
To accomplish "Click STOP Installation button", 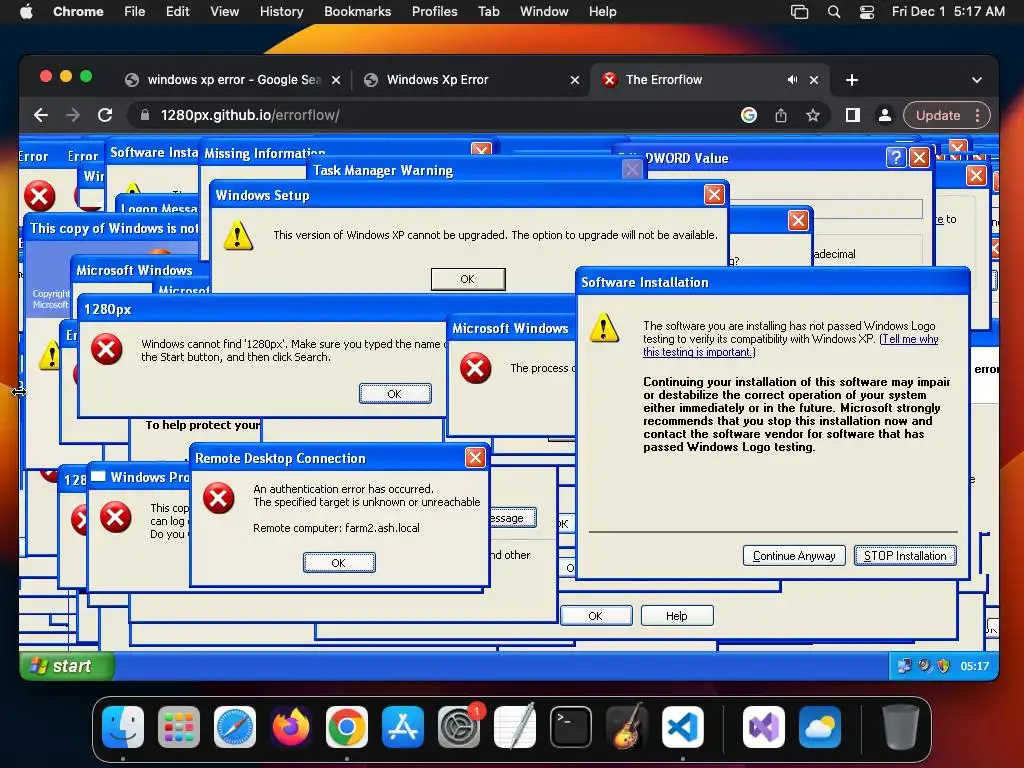I will point(904,556).
